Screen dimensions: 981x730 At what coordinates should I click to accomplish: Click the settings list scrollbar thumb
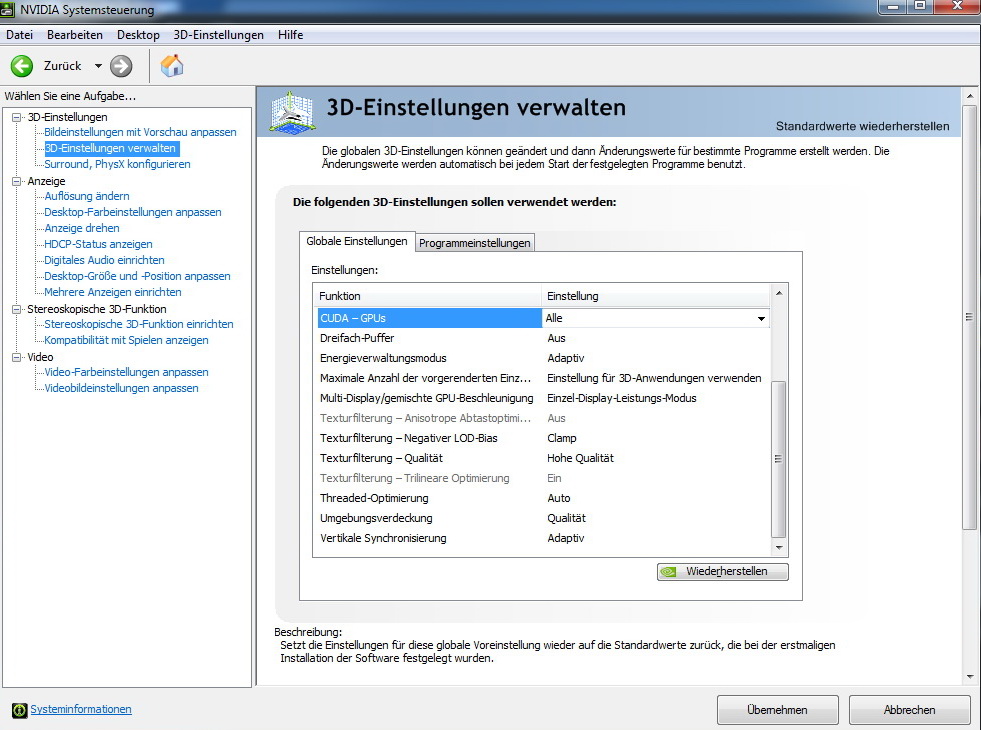[779, 459]
